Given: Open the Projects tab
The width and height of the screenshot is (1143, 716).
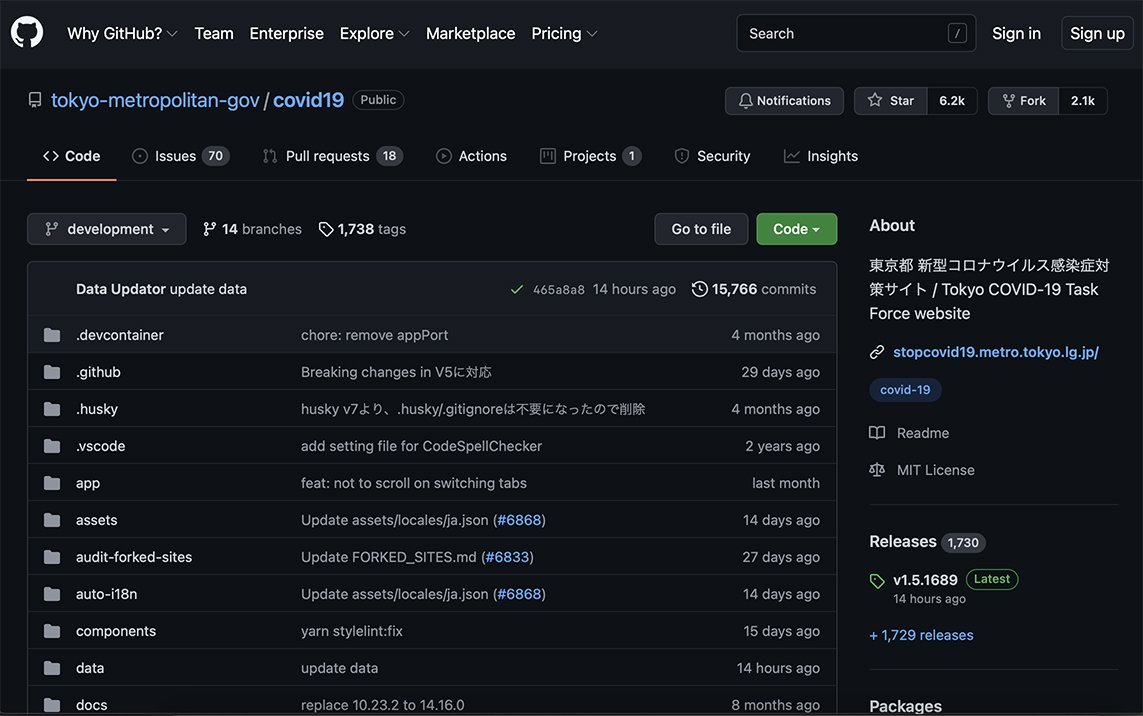Looking at the screenshot, I should click(x=590, y=156).
